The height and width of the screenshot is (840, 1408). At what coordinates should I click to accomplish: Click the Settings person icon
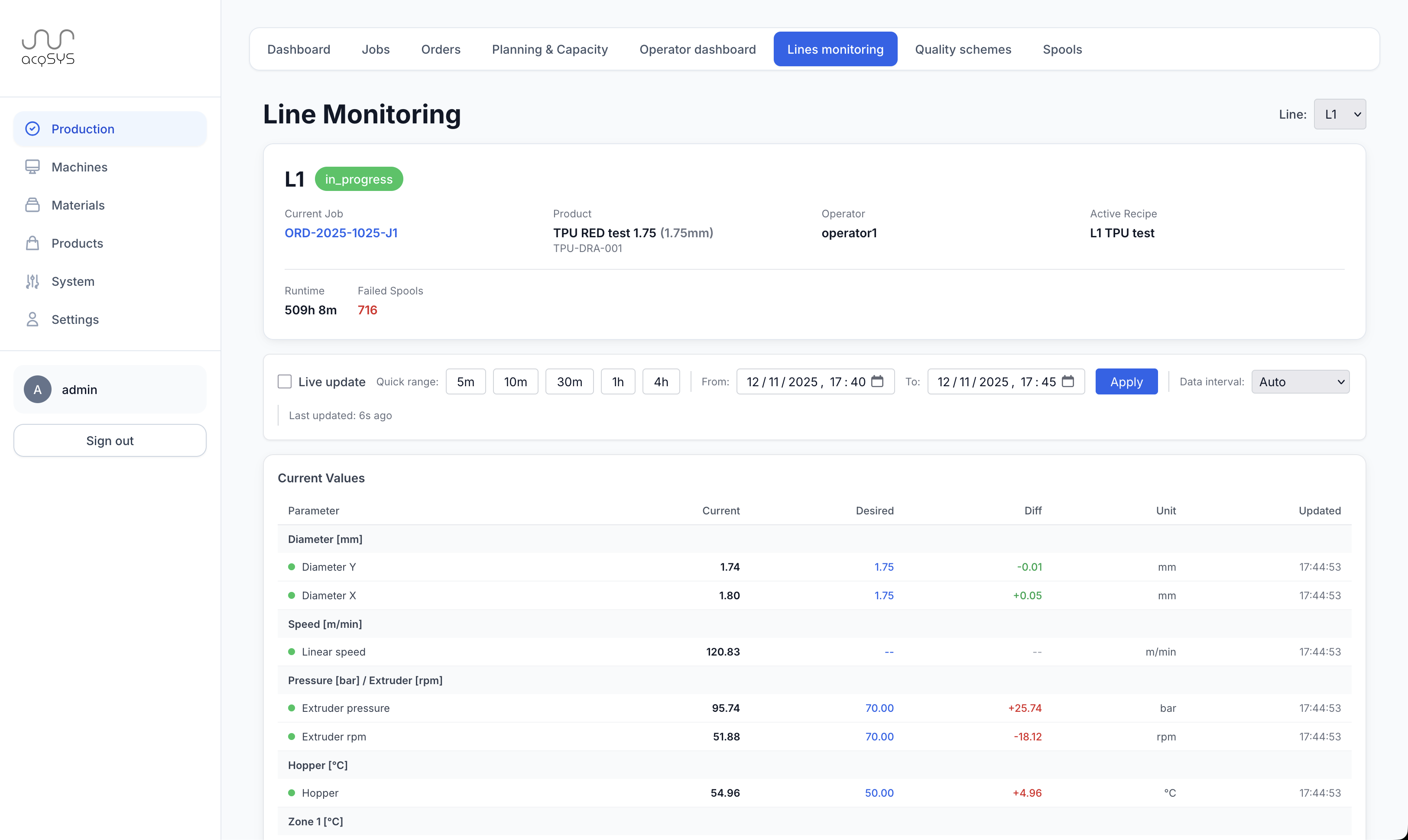tap(33, 319)
